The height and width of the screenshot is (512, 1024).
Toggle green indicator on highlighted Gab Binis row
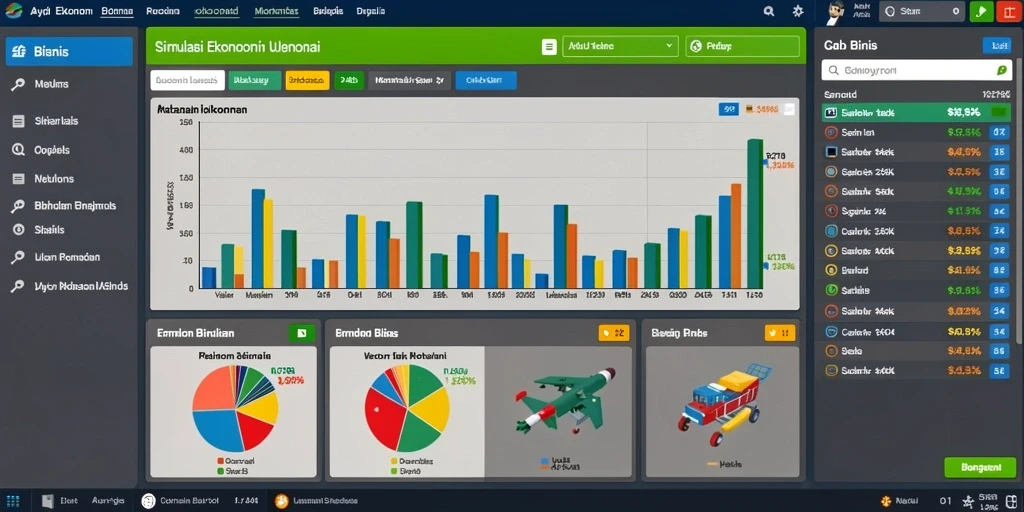998,112
